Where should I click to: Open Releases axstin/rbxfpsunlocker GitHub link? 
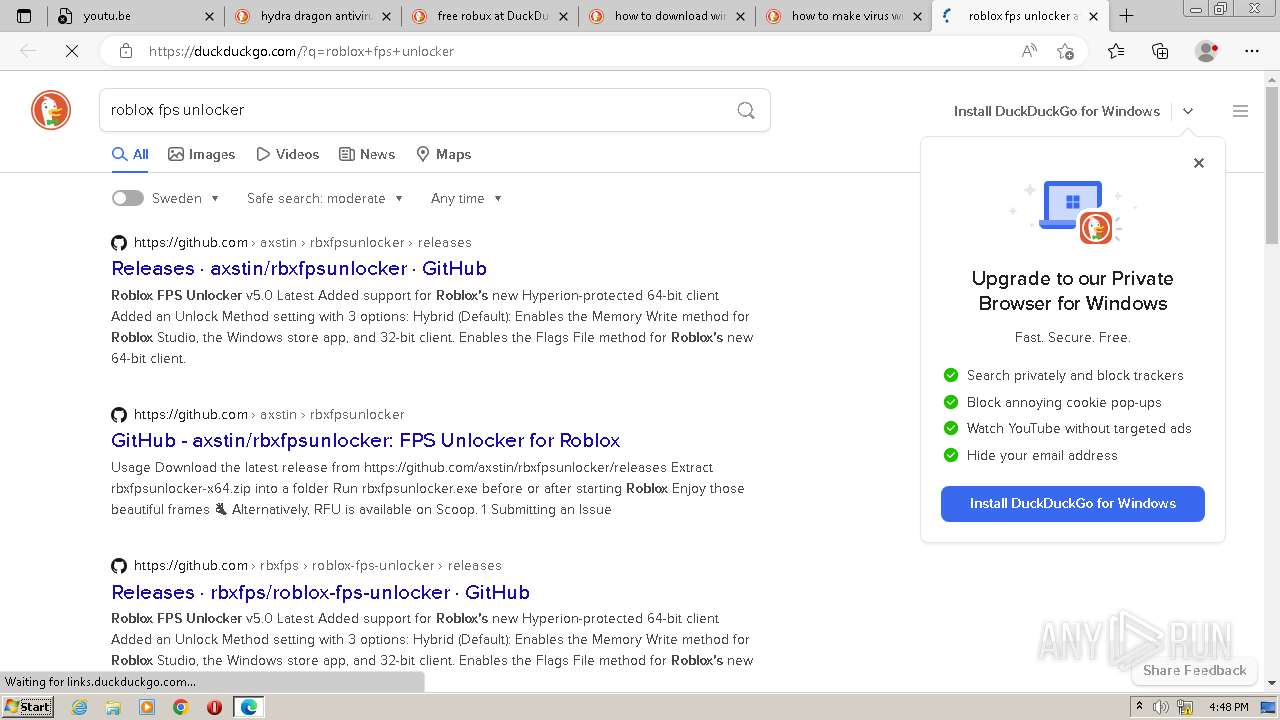[299, 268]
